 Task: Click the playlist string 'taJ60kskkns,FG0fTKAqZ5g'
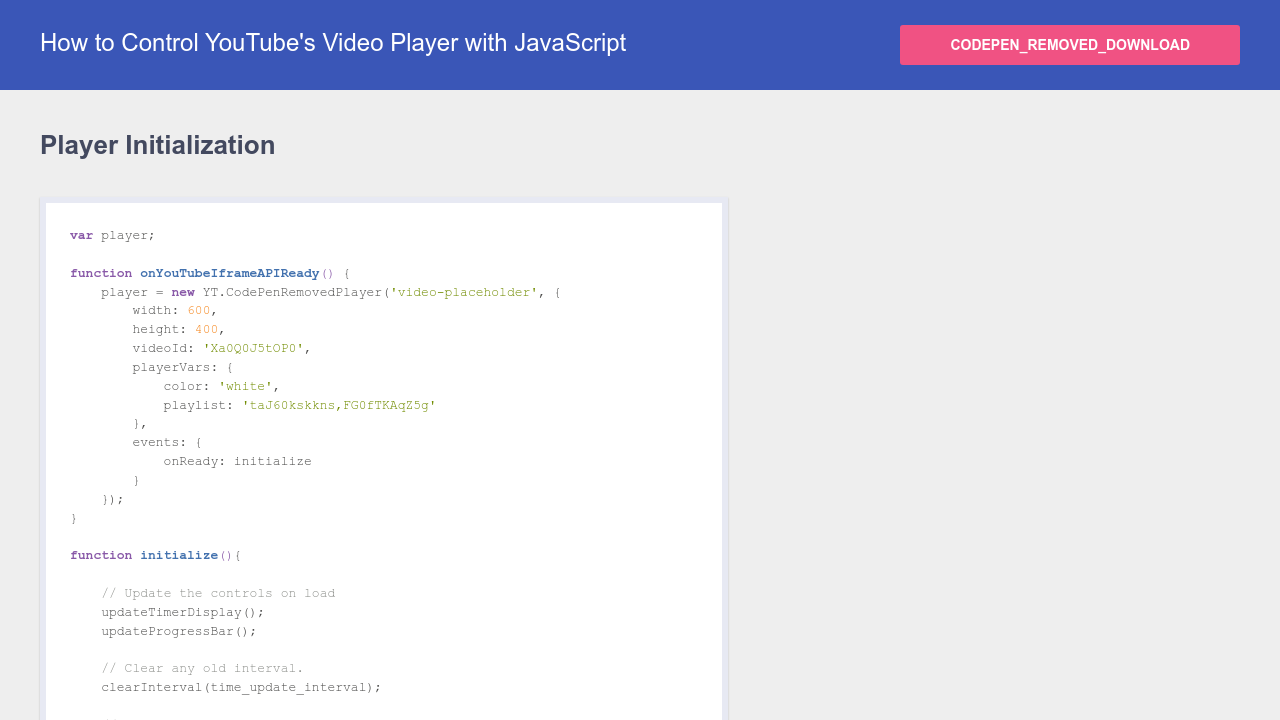point(339,405)
